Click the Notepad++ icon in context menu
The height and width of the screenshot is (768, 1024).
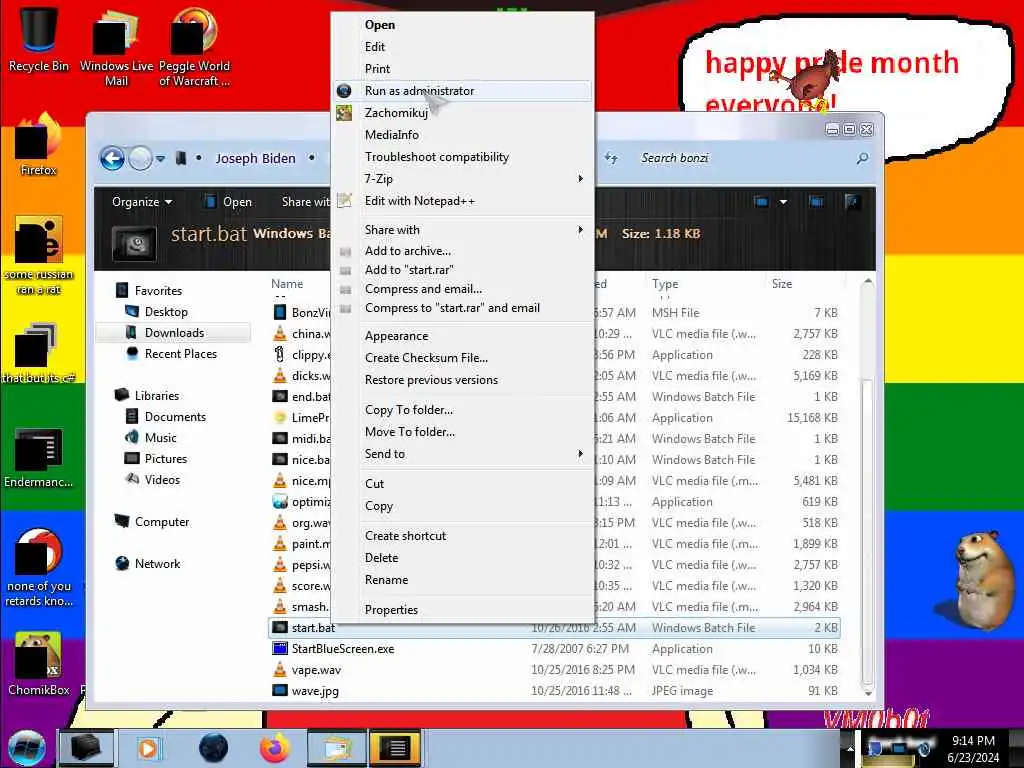(x=344, y=200)
